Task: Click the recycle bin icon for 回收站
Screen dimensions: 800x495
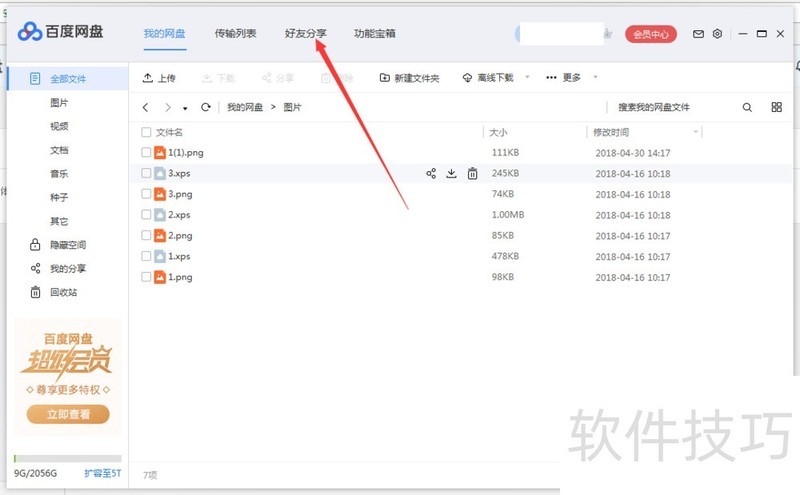Action: (35, 292)
